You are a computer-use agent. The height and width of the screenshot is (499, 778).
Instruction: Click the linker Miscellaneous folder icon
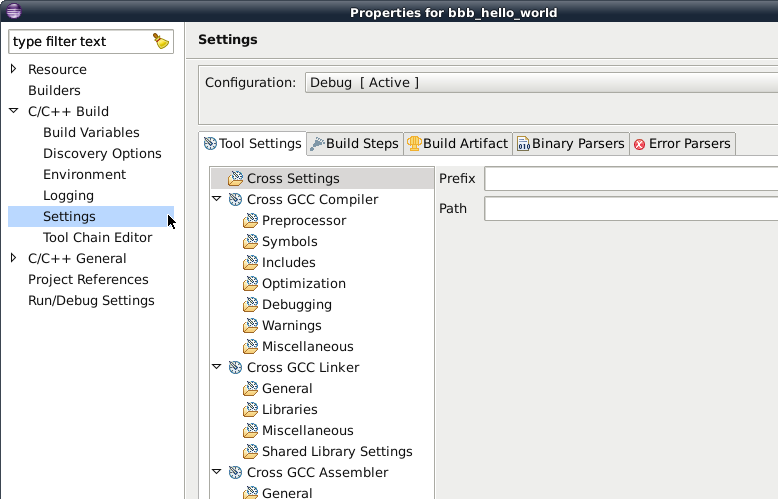click(250, 431)
